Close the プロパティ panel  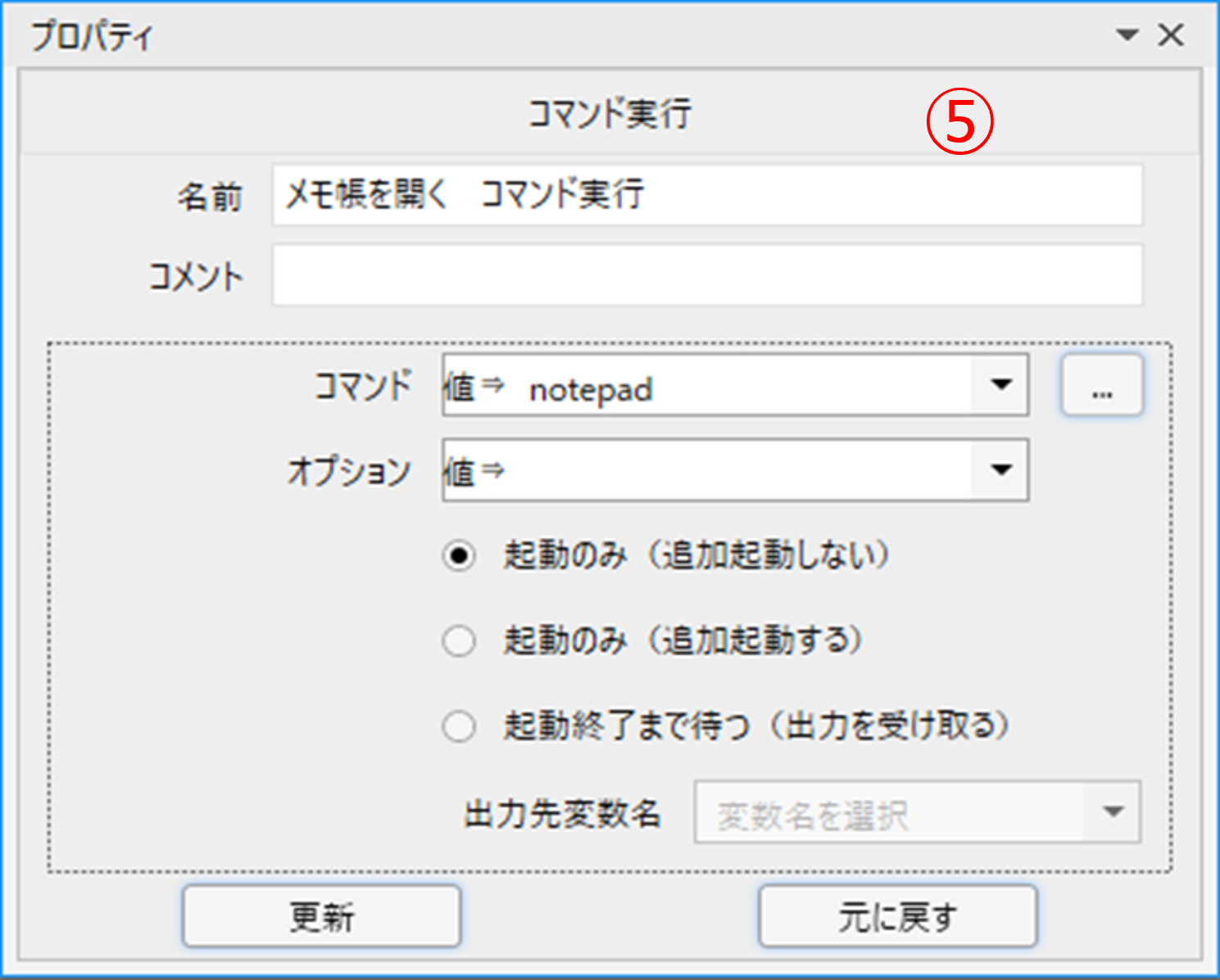coord(1171,34)
